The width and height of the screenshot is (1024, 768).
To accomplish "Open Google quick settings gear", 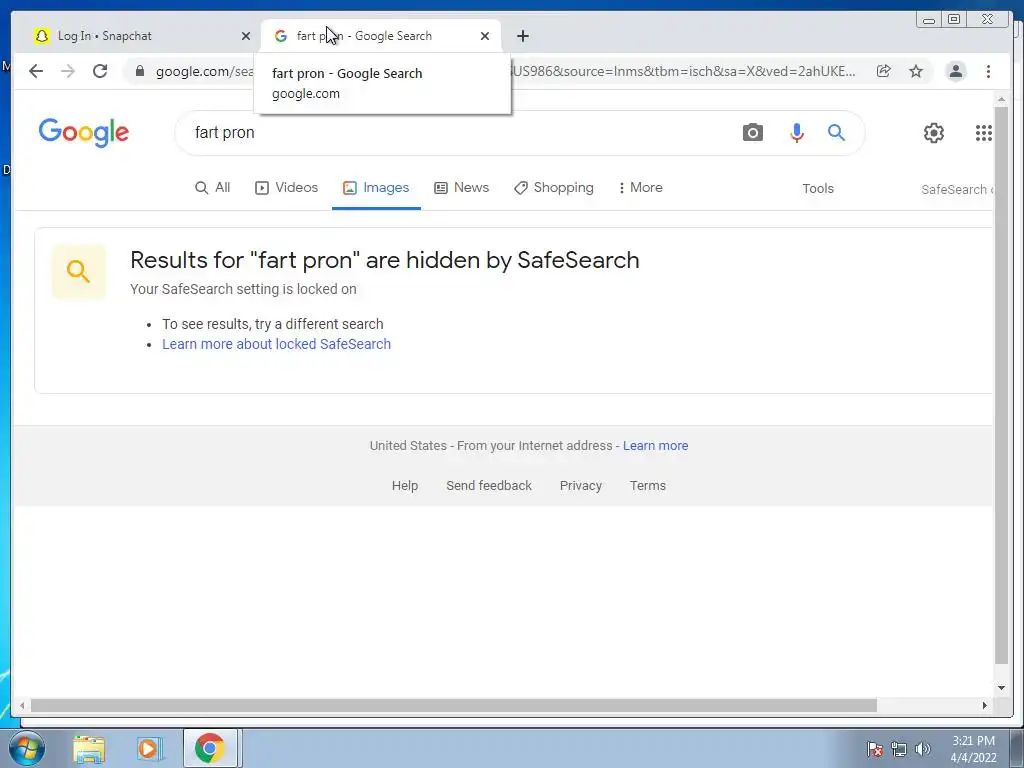I will click(x=933, y=133).
